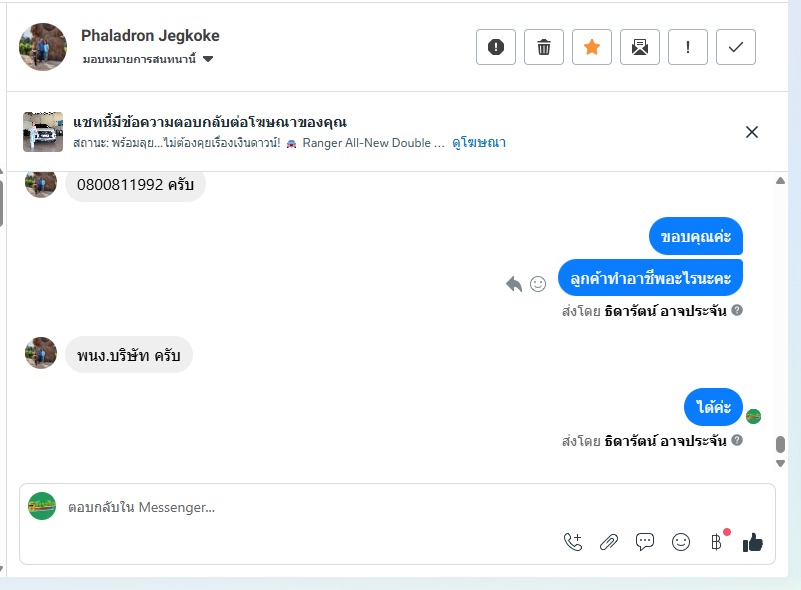
Task: Send a thumbs up like
Action: tap(752, 542)
